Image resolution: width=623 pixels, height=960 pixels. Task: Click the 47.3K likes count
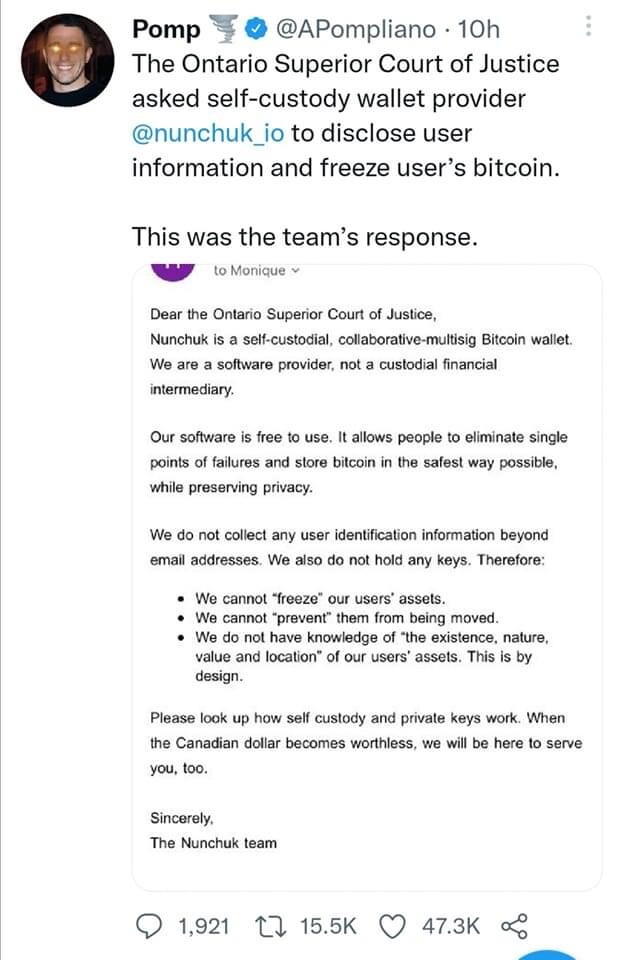tap(451, 926)
